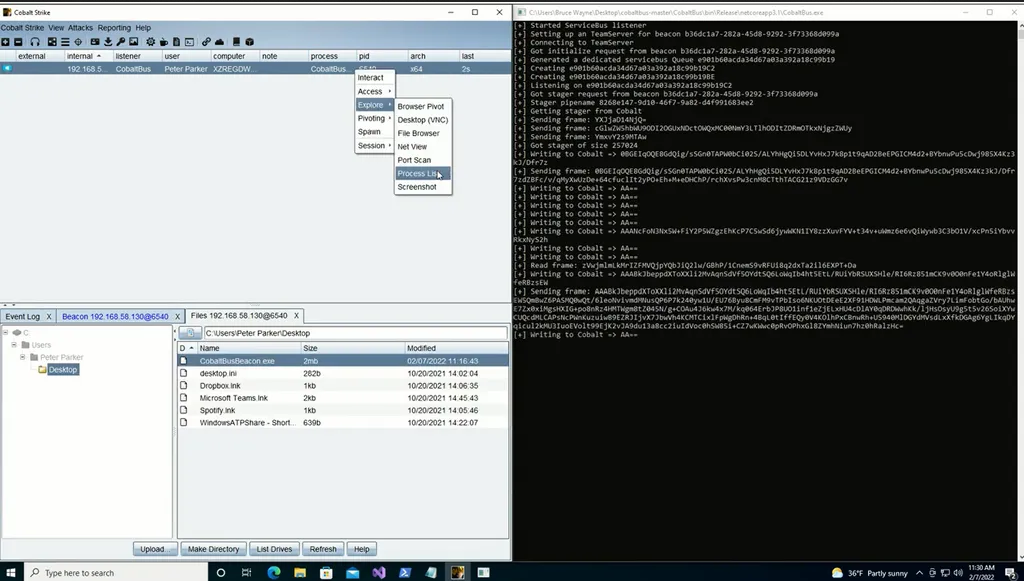The height and width of the screenshot is (581, 1024).
Task: Open Visual Studio from the taskbar
Action: 379,573
